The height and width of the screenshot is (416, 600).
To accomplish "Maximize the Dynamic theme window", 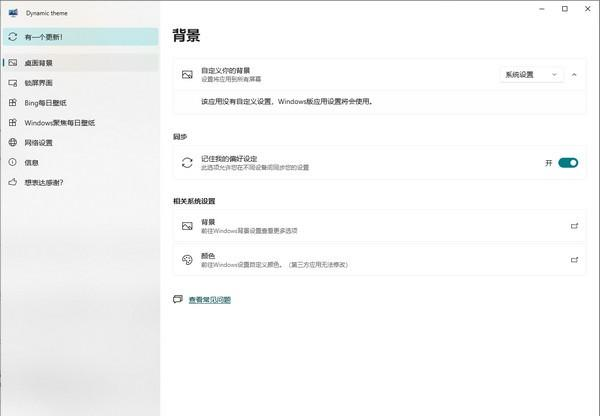I will click(x=565, y=9).
